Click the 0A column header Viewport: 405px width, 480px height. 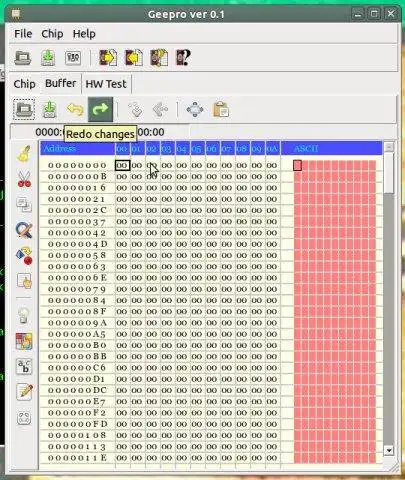click(x=272, y=148)
